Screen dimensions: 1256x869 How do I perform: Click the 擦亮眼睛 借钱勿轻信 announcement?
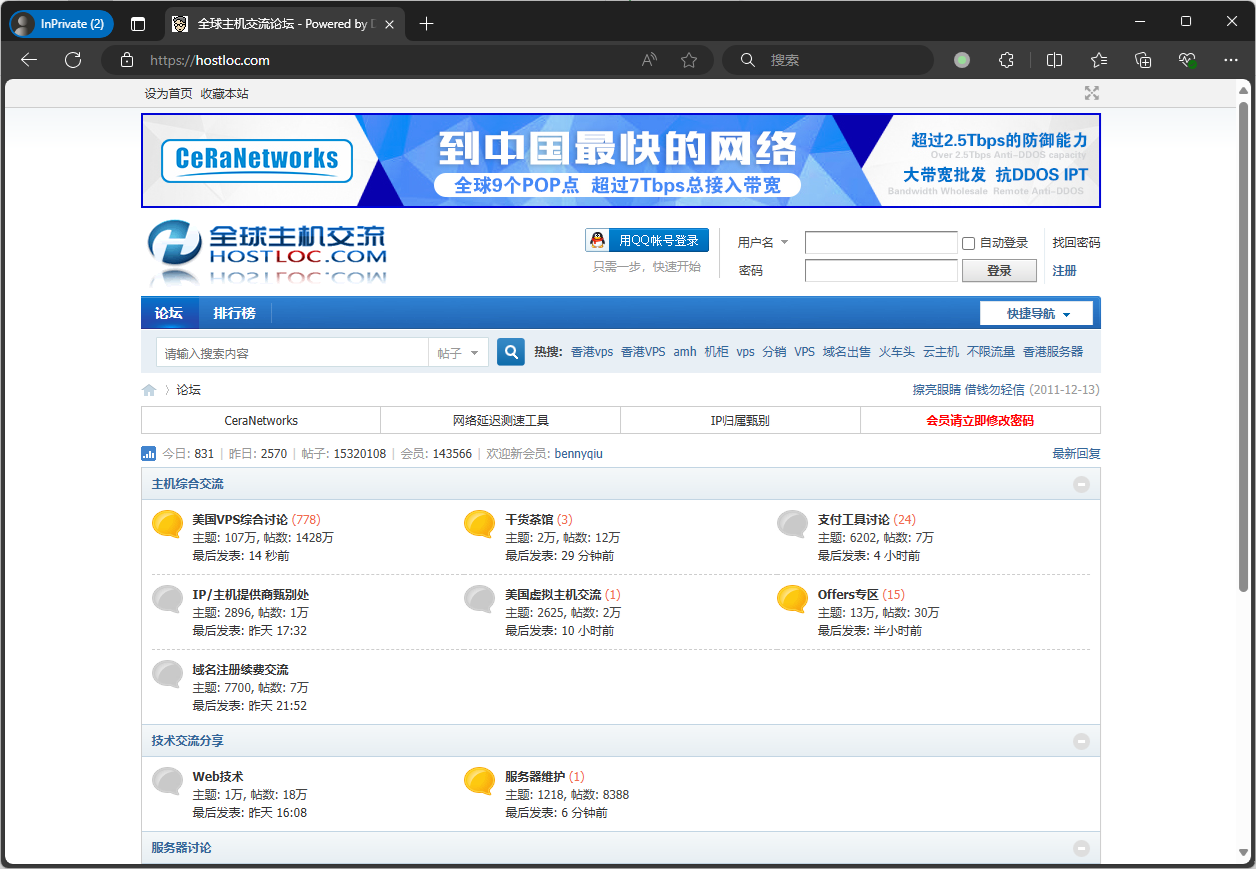(969, 390)
